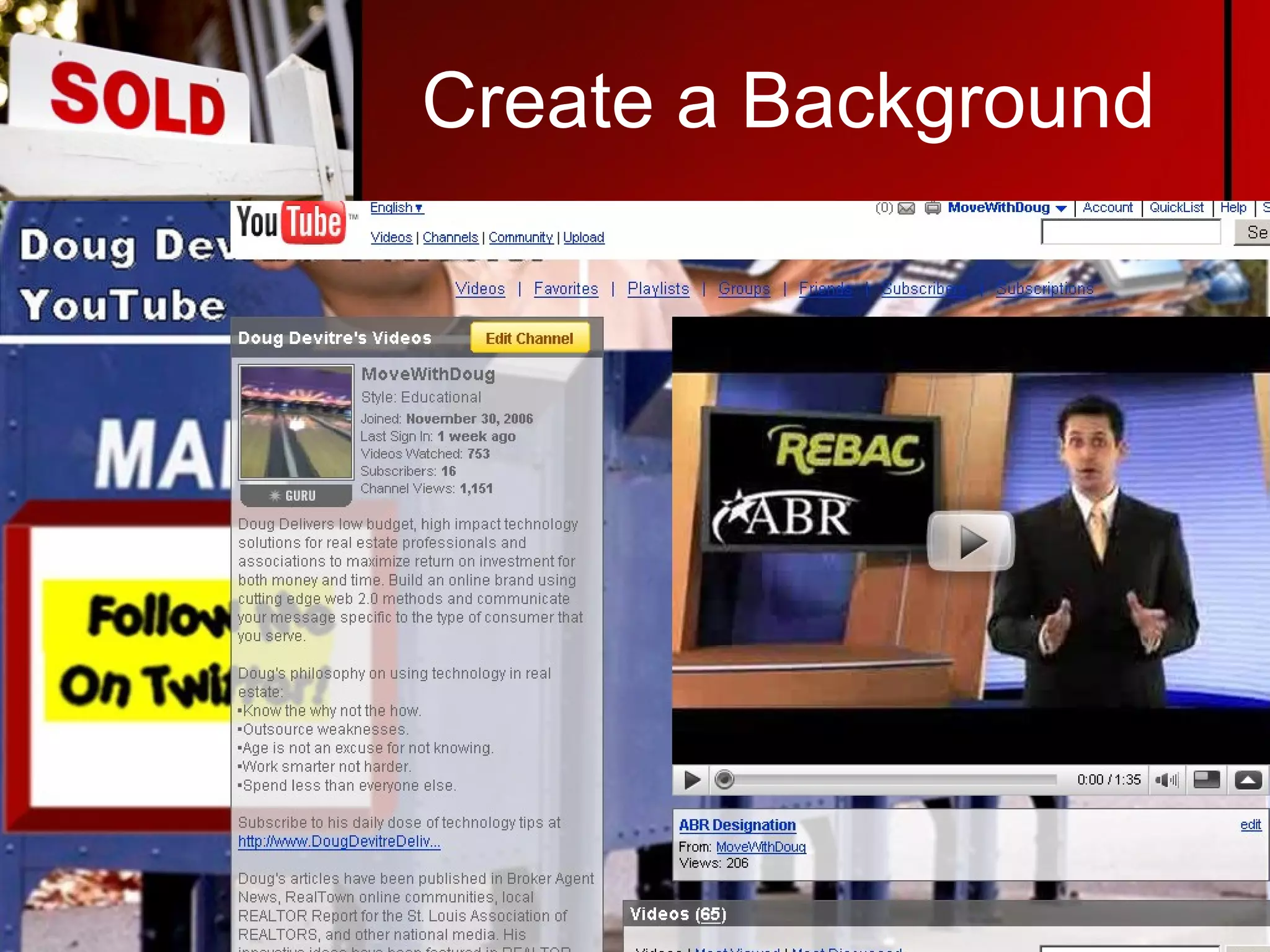Open the top Videos link
The image size is (1270, 952).
(391, 237)
